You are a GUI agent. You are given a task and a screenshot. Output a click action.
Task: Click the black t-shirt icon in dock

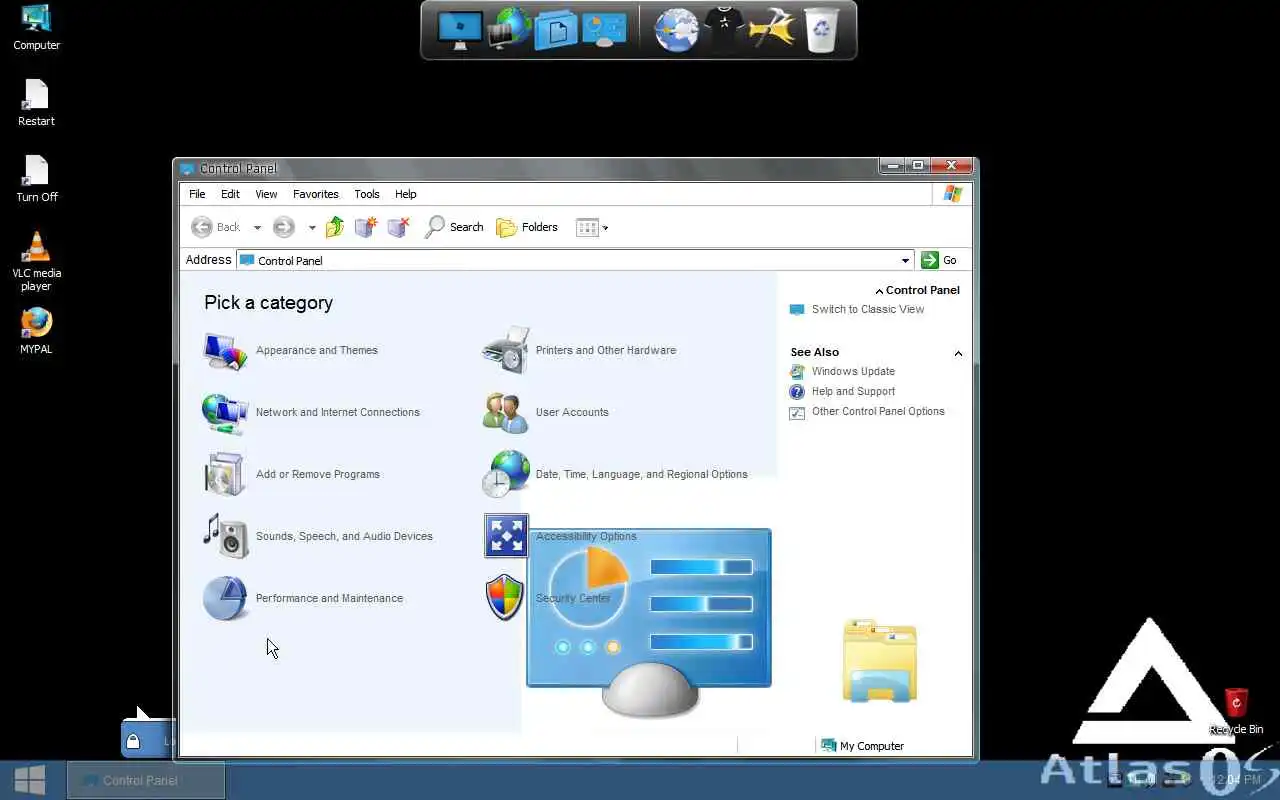tap(723, 29)
